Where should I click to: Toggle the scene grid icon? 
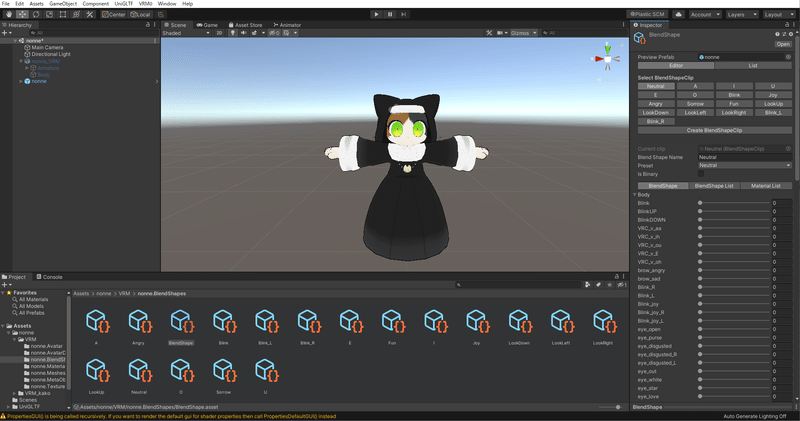(287, 33)
